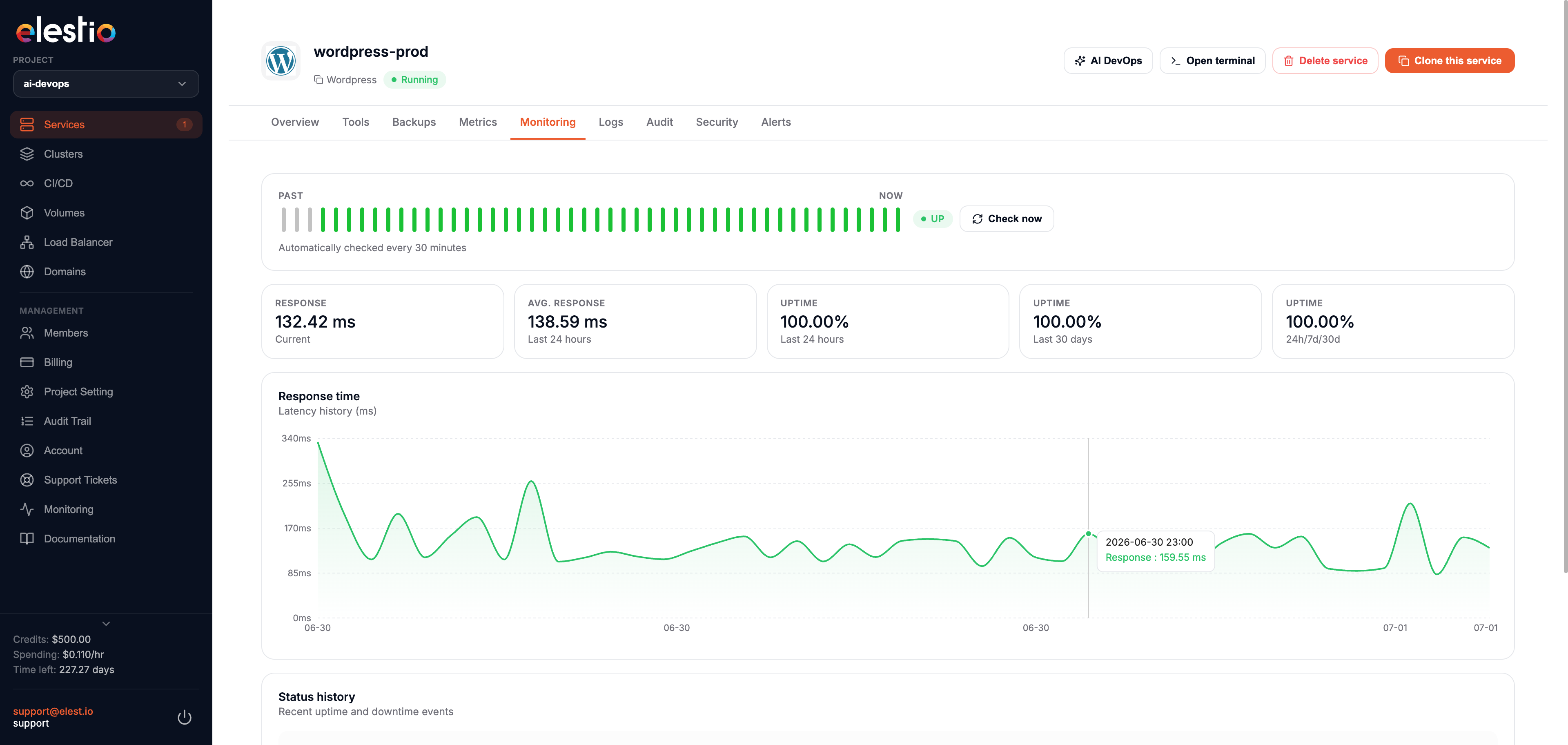Go to the CI/CD section
The image size is (1568, 745).
(x=106, y=183)
